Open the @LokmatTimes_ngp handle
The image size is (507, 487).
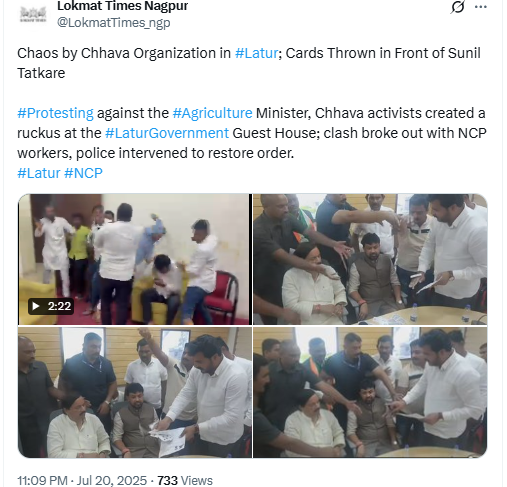[114, 23]
